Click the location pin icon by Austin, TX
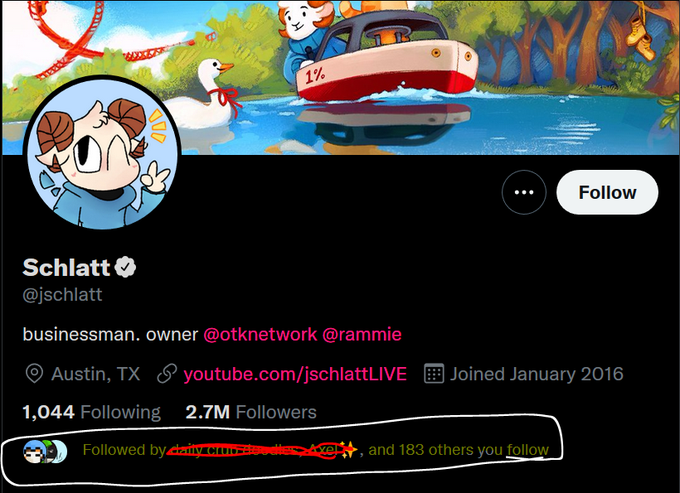This screenshot has width=680, height=493. (x=34, y=374)
